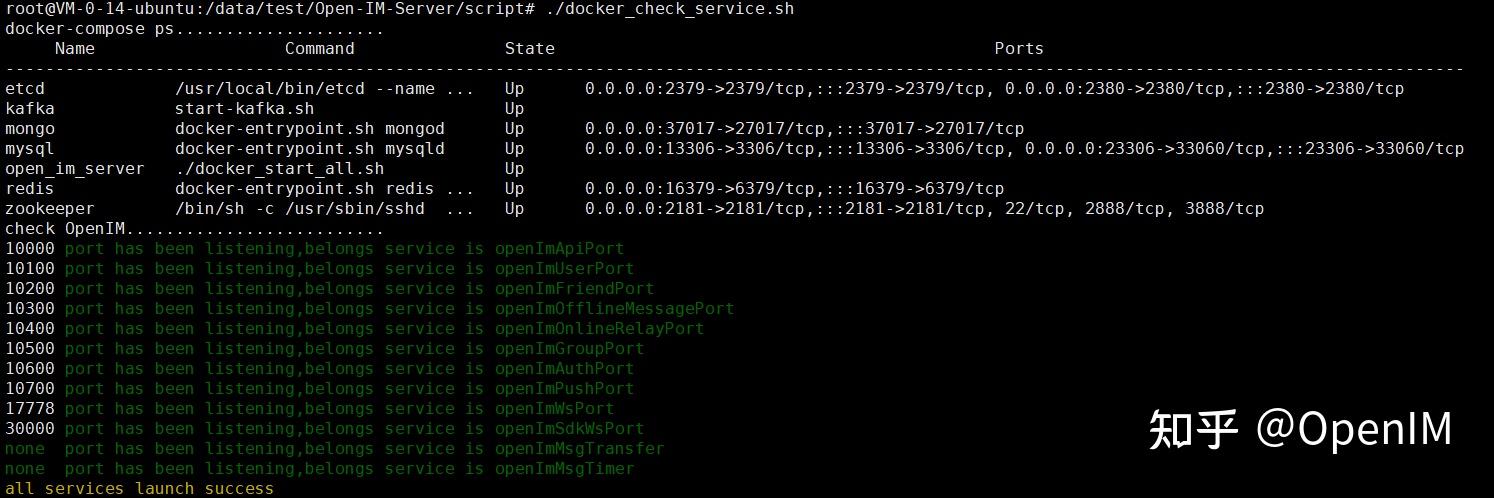The width and height of the screenshot is (1494, 498).
Task: Click the Ports column header
Action: (x=1018, y=48)
